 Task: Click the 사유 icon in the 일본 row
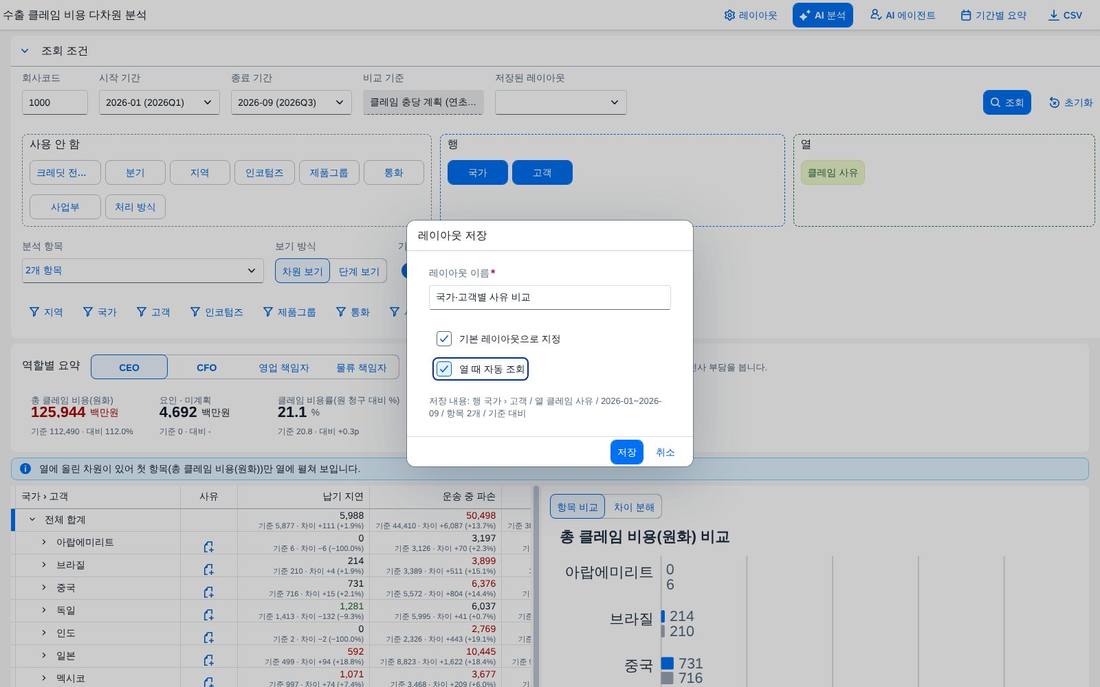click(x=208, y=660)
